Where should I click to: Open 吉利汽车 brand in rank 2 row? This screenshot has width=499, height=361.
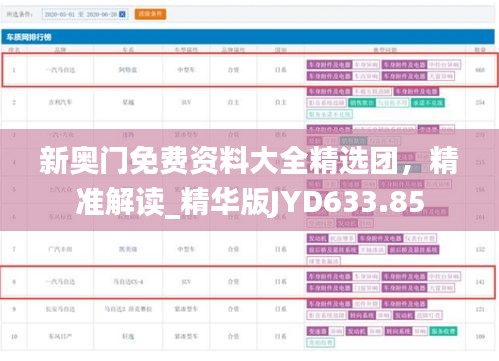click(60, 102)
